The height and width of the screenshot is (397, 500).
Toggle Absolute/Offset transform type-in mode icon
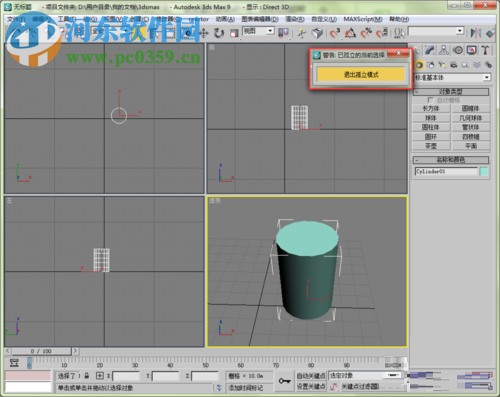point(100,376)
